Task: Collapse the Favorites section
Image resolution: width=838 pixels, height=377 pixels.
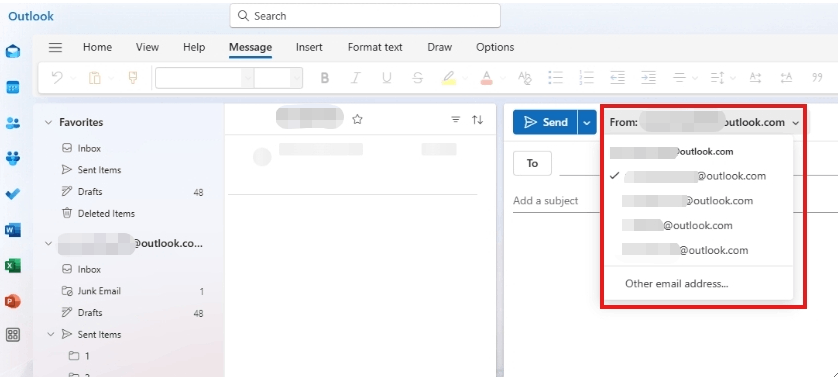Action: [x=49, y=122]
